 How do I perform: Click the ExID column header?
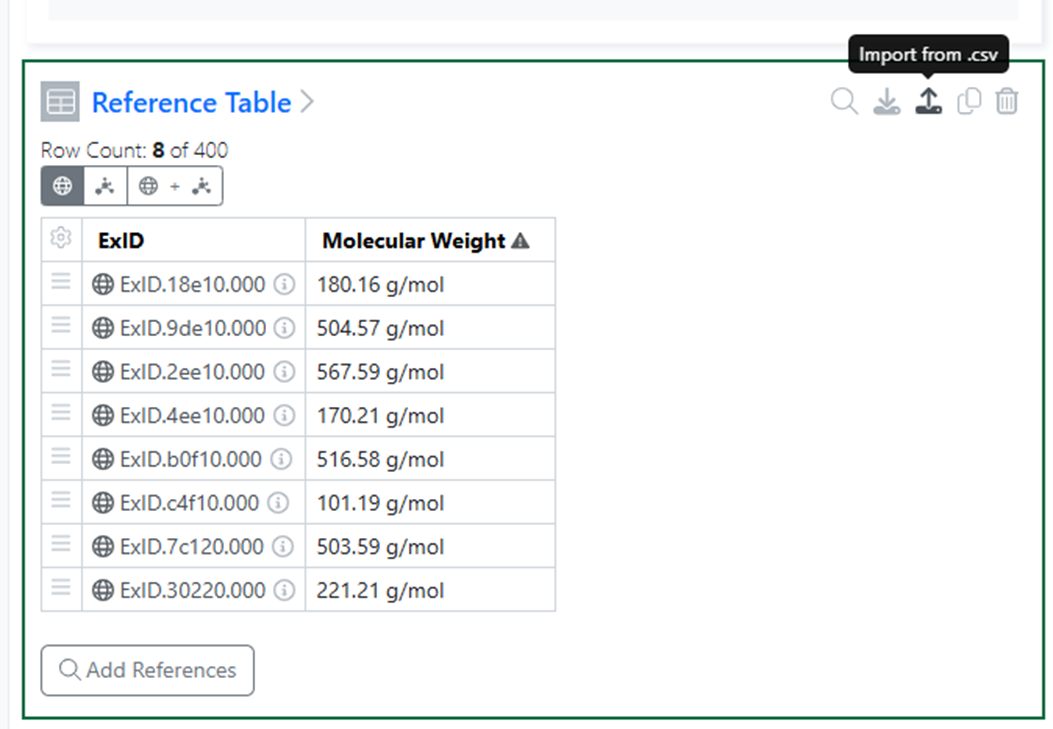(x=121, y=240)
